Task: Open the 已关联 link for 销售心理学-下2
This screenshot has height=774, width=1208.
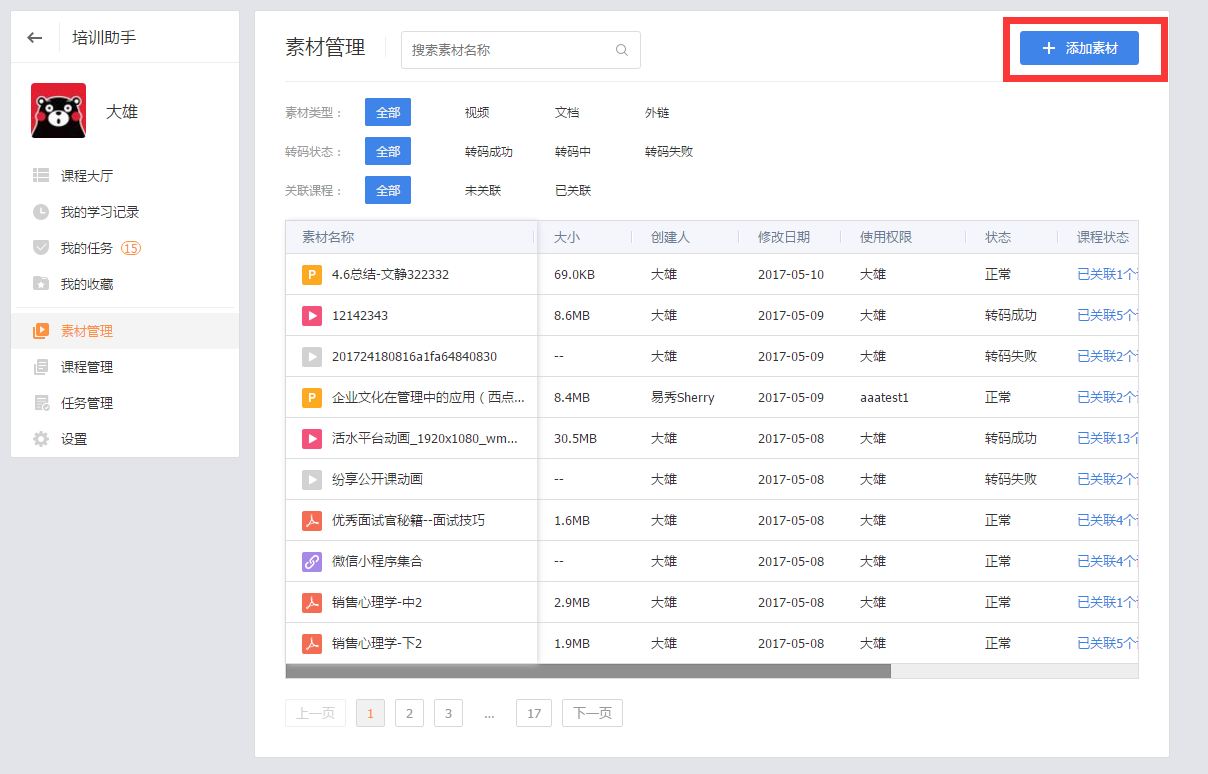Action: tap(1107, 643)
